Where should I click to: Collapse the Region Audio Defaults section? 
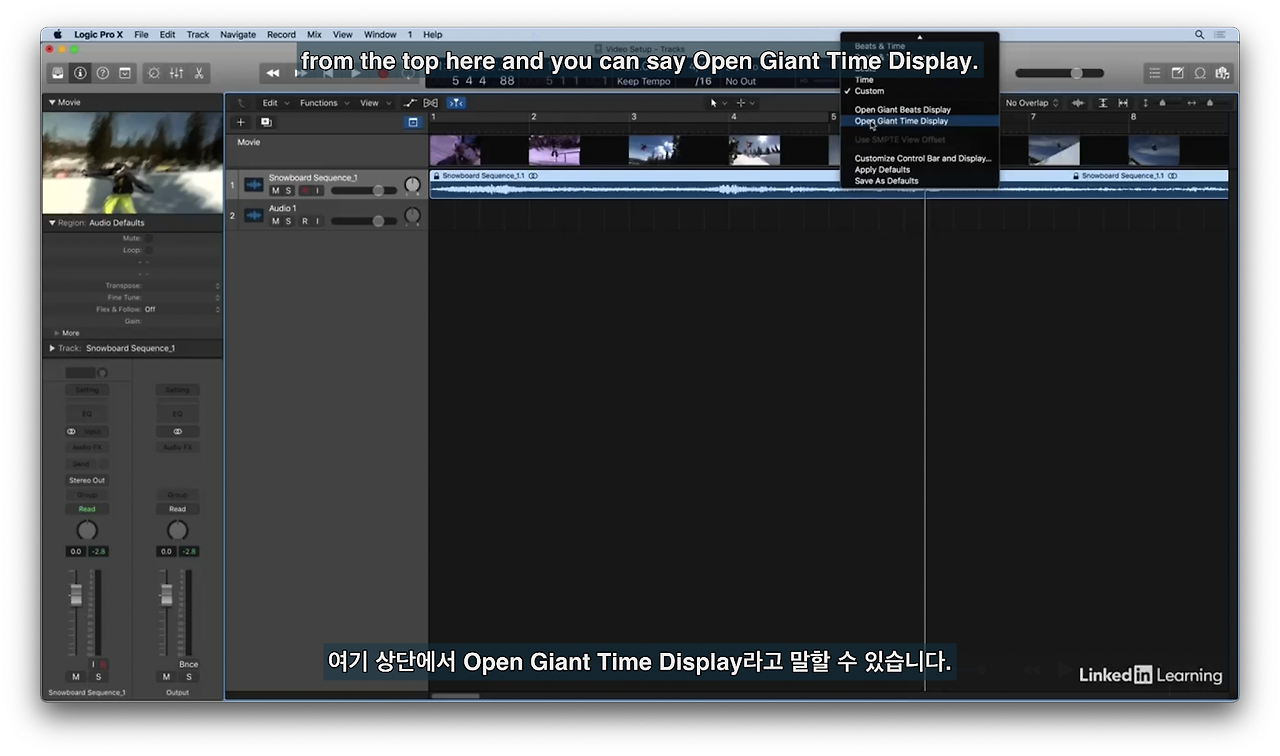click(x=52, y=223)
